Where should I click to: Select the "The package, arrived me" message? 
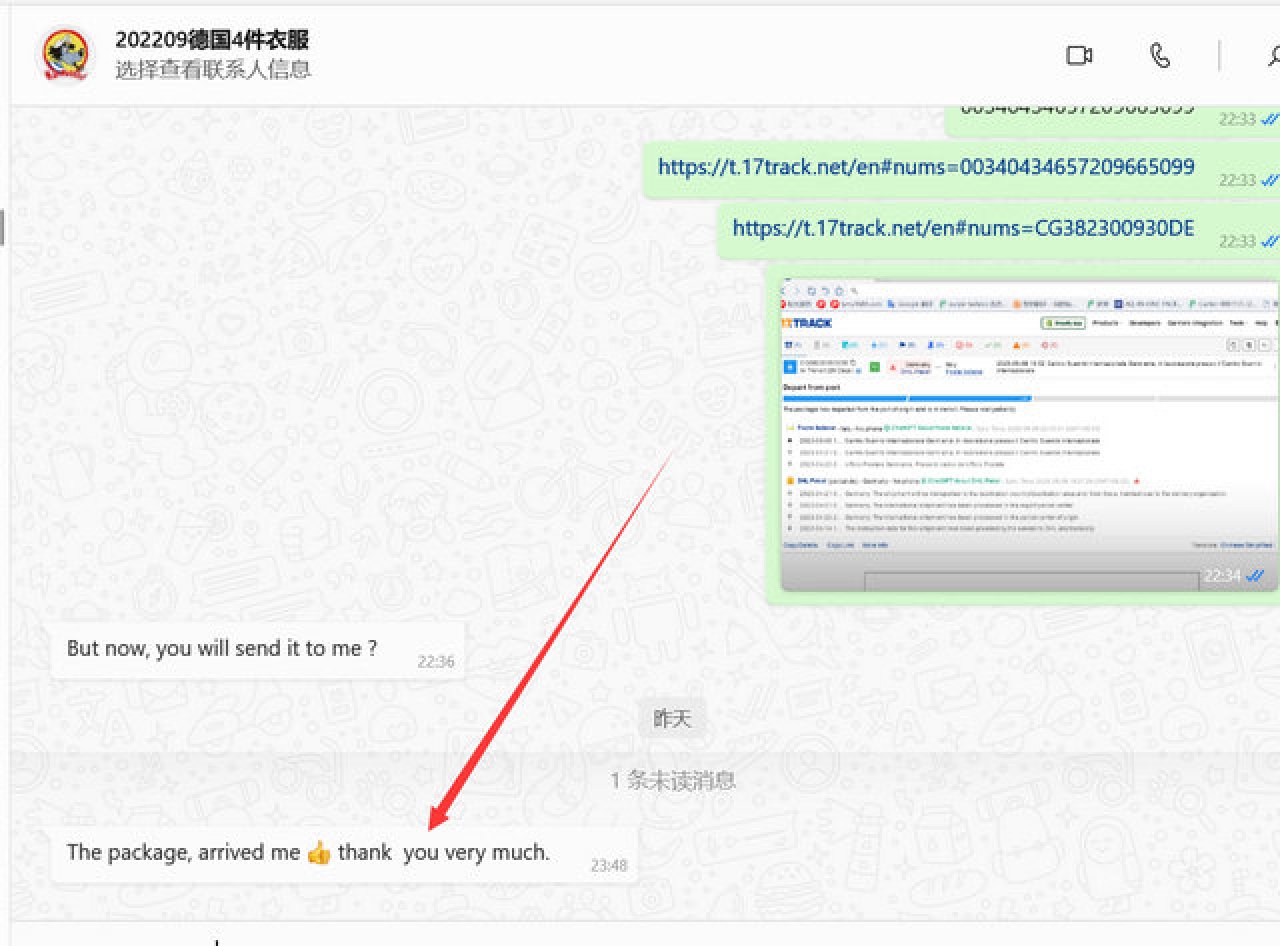308,853
